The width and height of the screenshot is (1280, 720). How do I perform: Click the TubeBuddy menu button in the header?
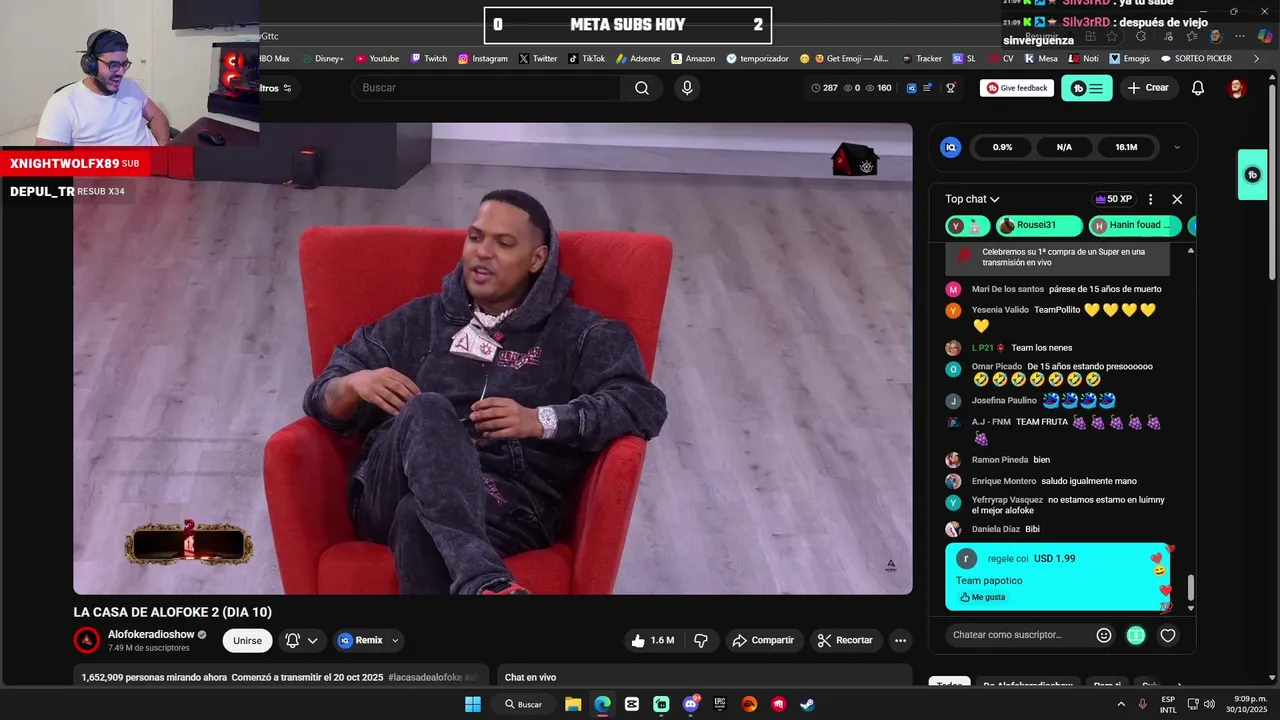tap(1086, 88)
